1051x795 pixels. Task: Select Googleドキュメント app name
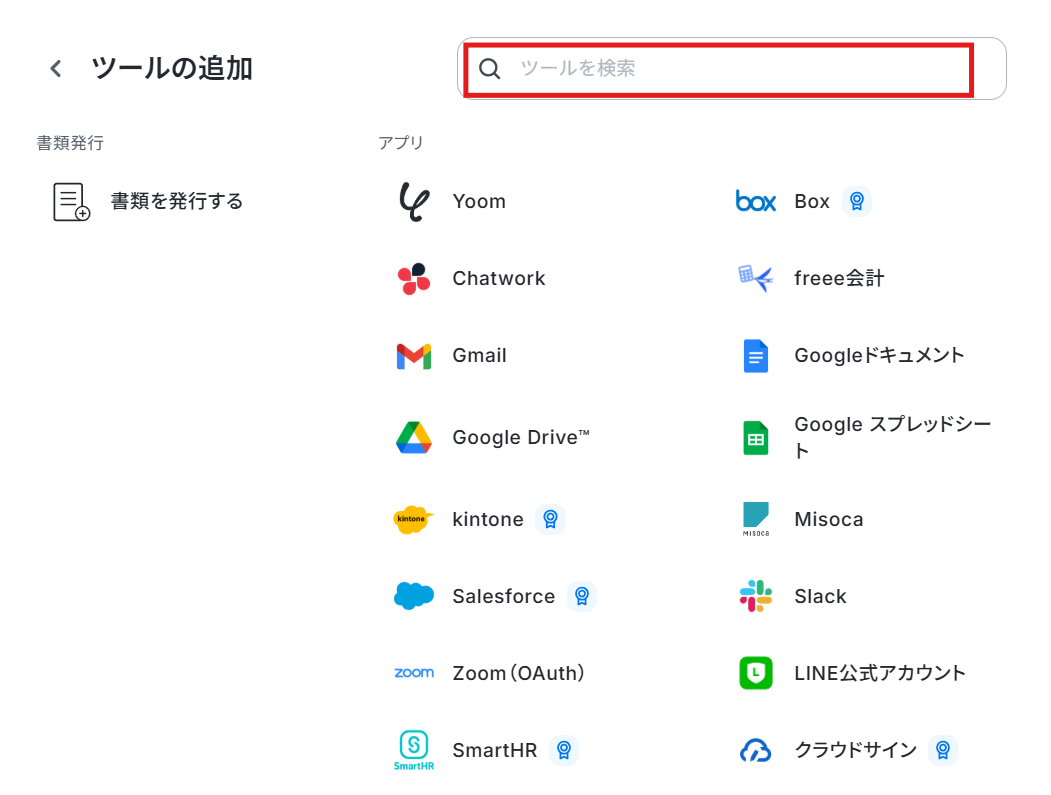point(879,355)
